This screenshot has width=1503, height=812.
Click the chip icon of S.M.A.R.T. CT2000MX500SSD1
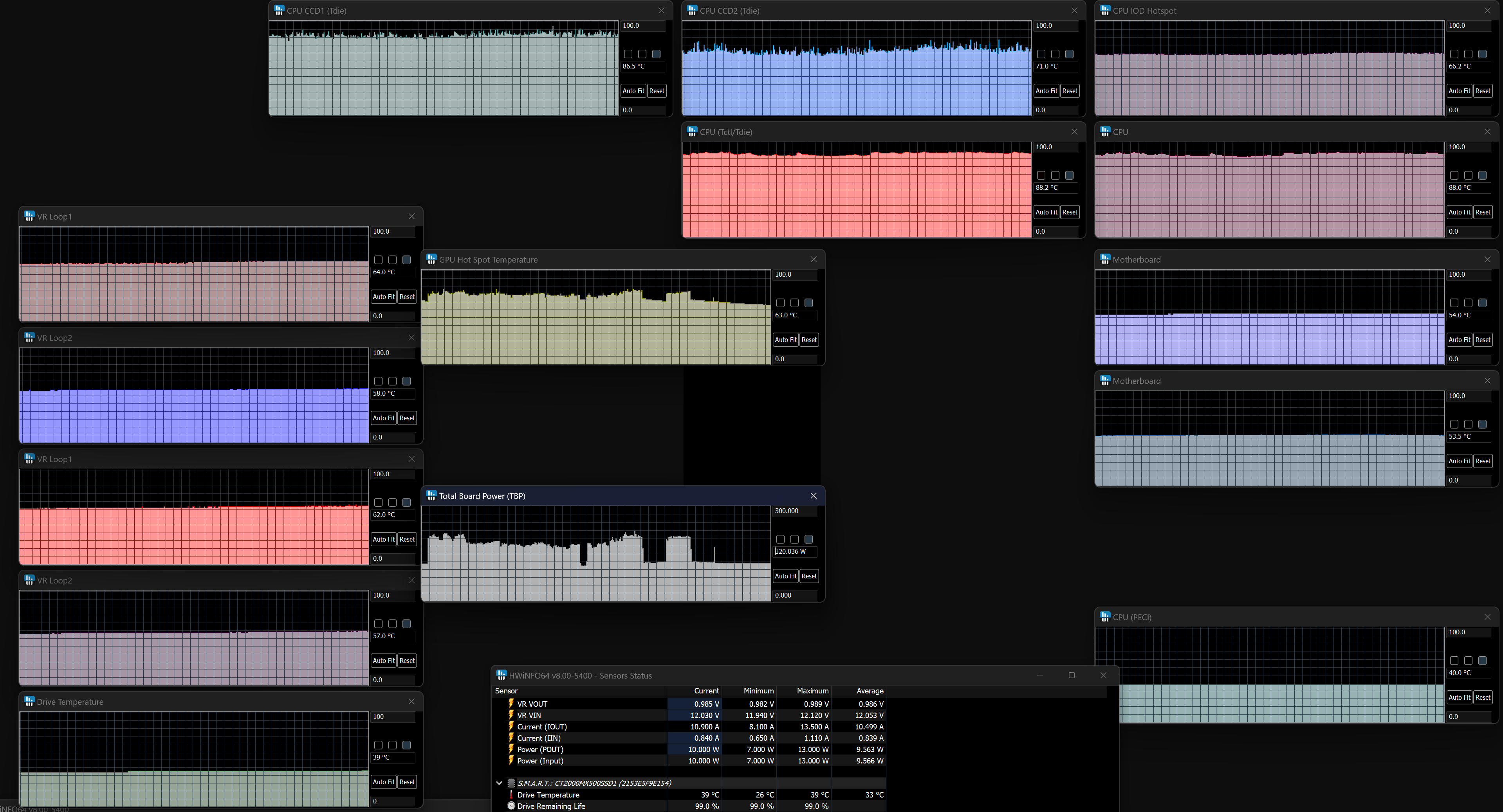[x=512, y=783]
